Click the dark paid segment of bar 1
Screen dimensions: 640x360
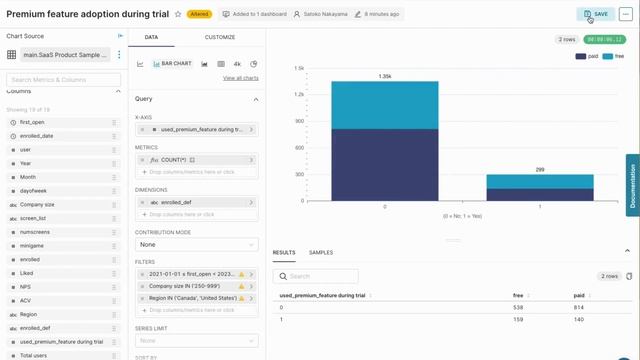tap(540, 195)
